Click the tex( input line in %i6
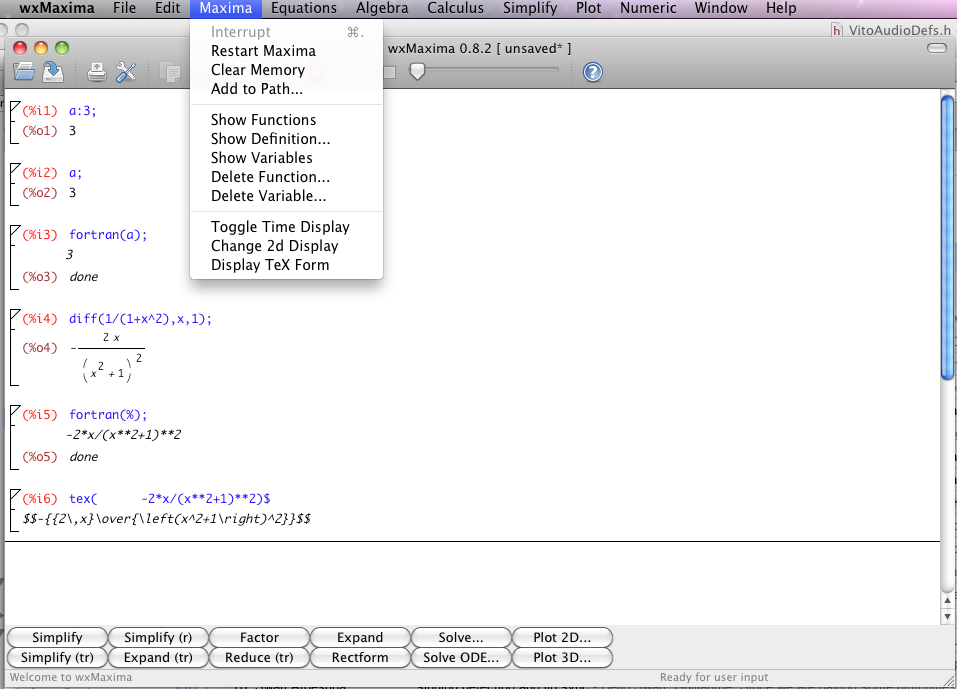Screen dimensions: 957x689 point(169,499)
